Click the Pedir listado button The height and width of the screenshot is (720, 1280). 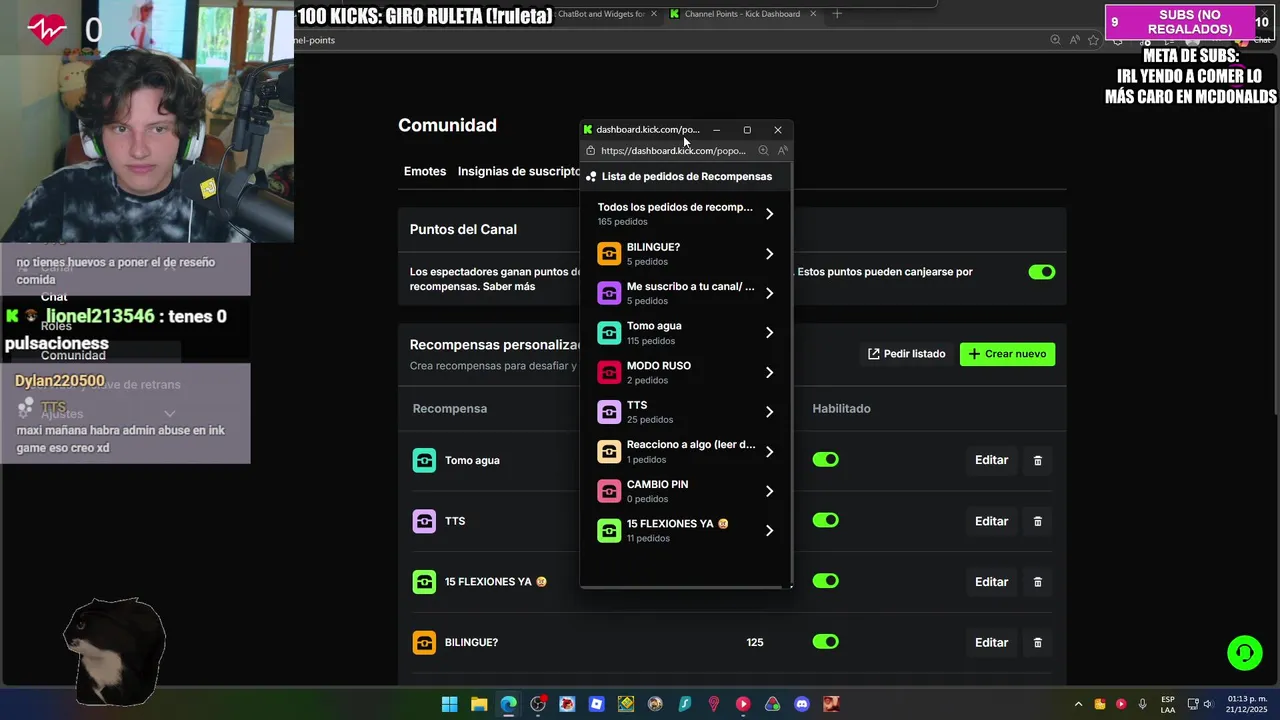click(907, 354)
